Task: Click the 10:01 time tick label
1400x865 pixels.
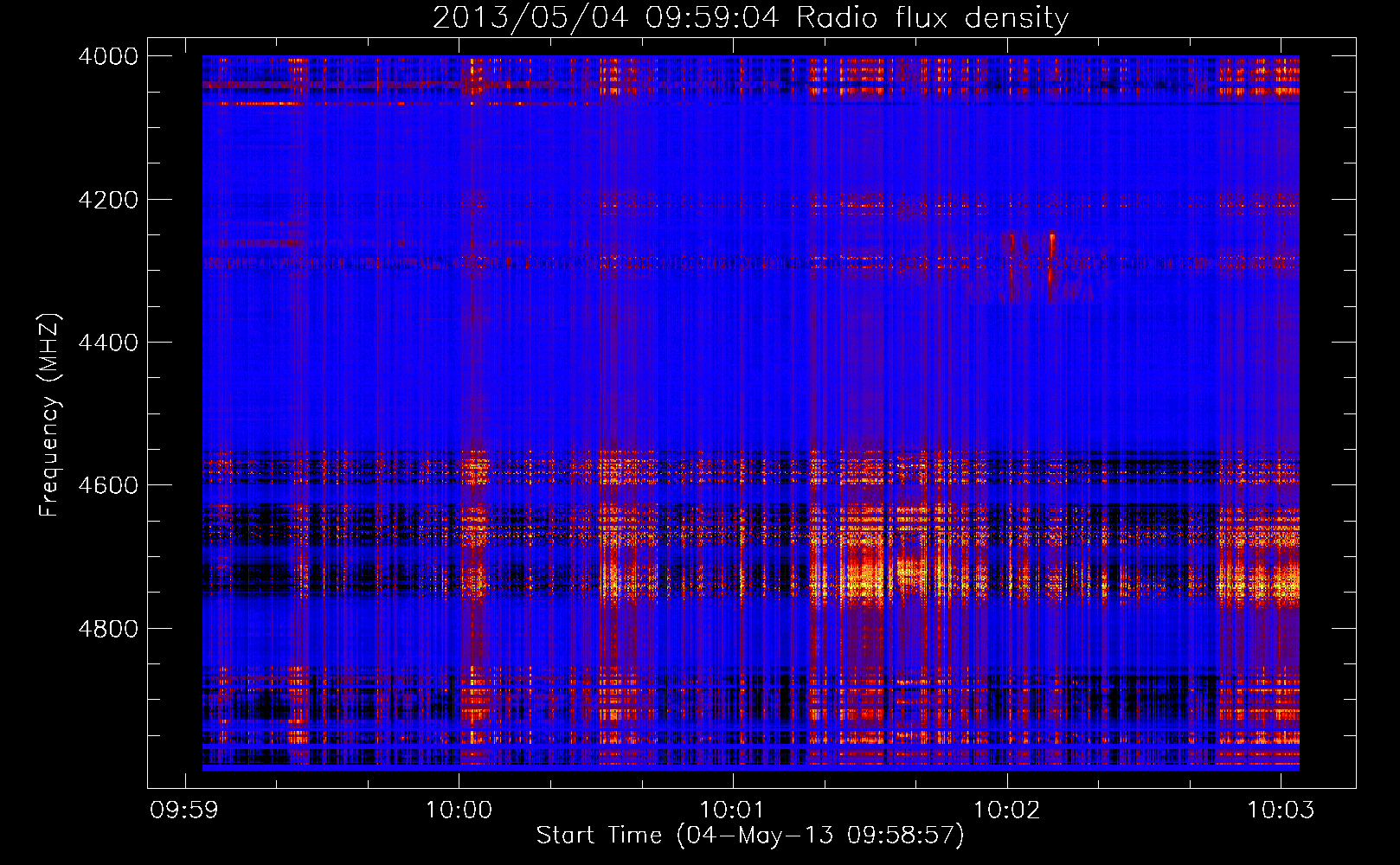Action: (x=733, y=811)
